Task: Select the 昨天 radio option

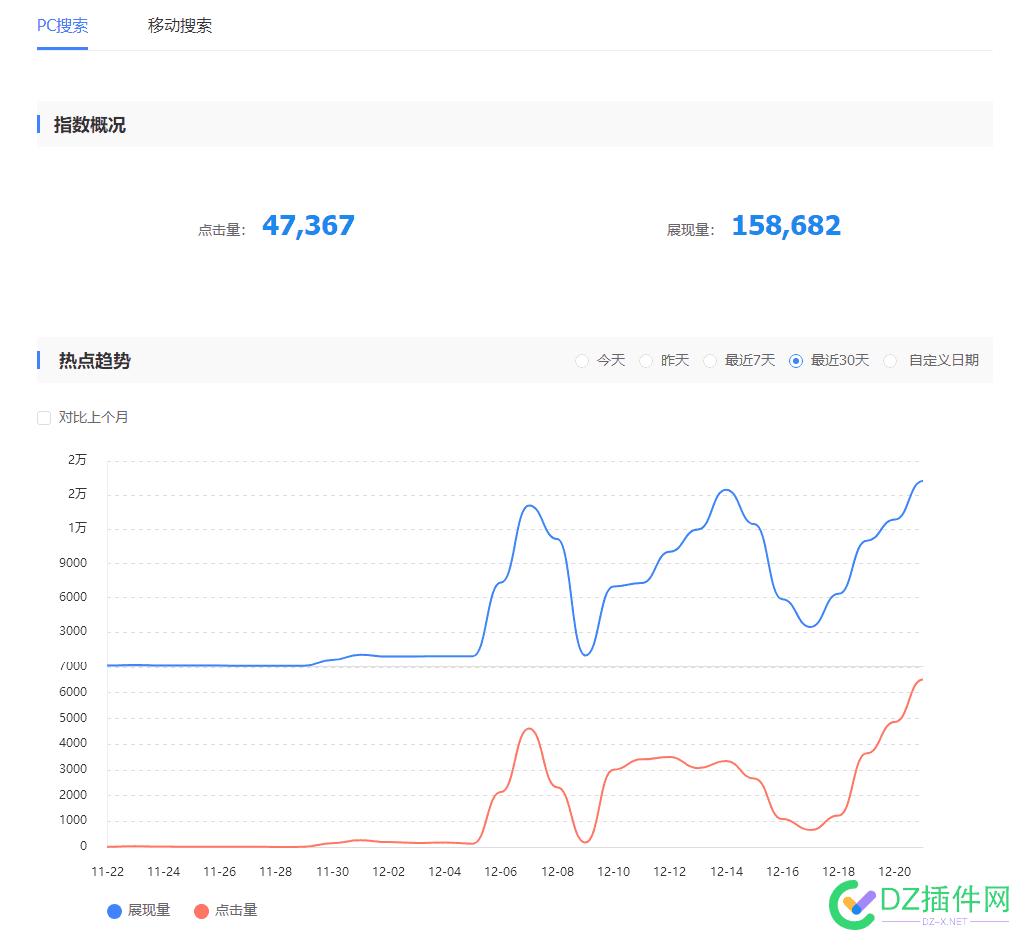Action: 646,361
